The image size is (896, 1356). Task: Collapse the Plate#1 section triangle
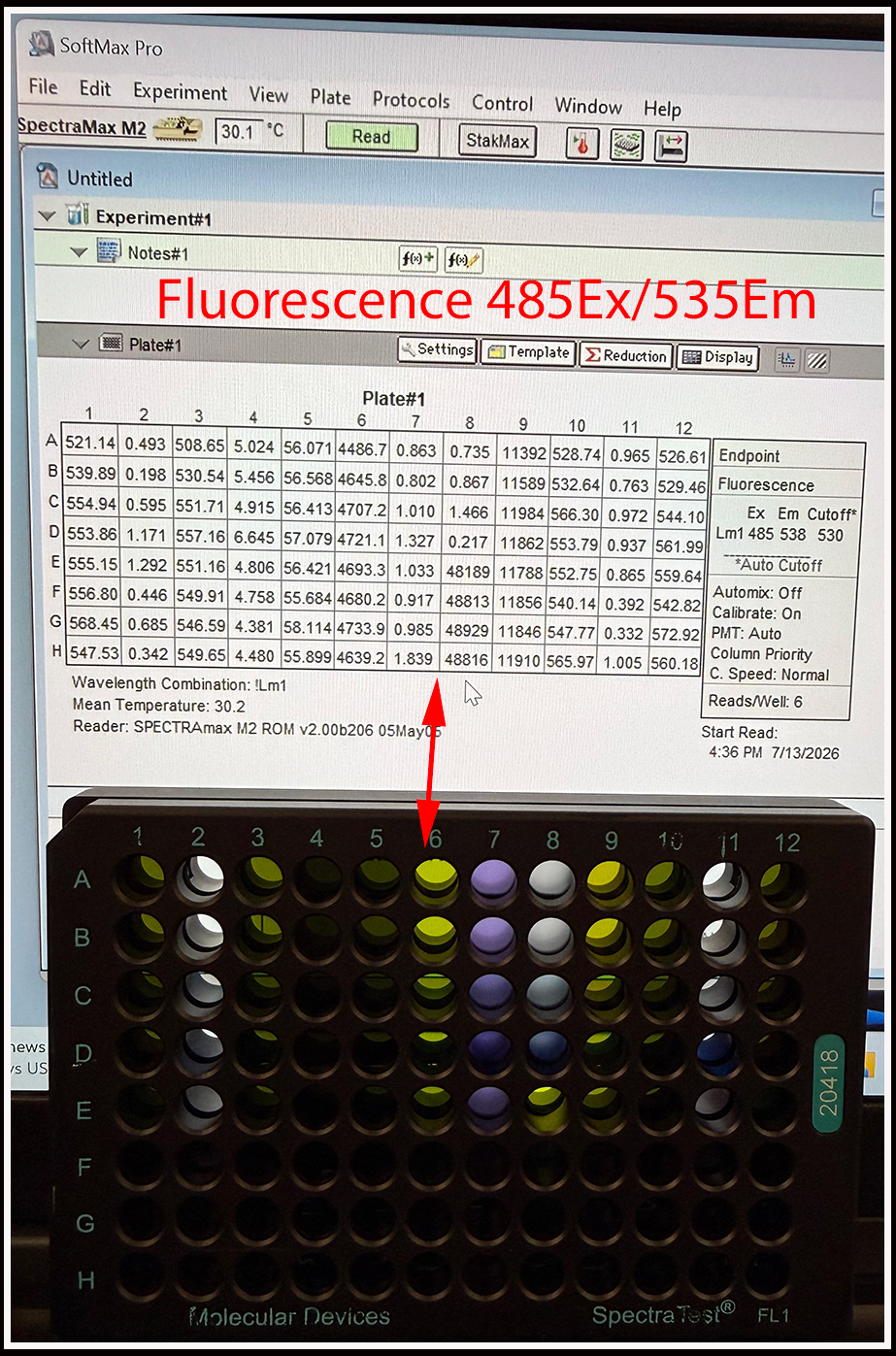[81, 344]
